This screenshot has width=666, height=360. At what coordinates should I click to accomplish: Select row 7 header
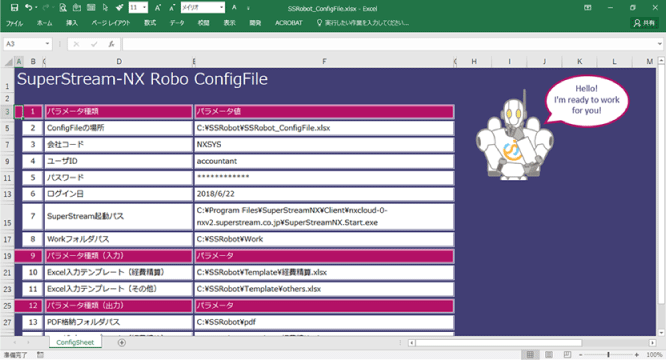click(x=7, y=145)
